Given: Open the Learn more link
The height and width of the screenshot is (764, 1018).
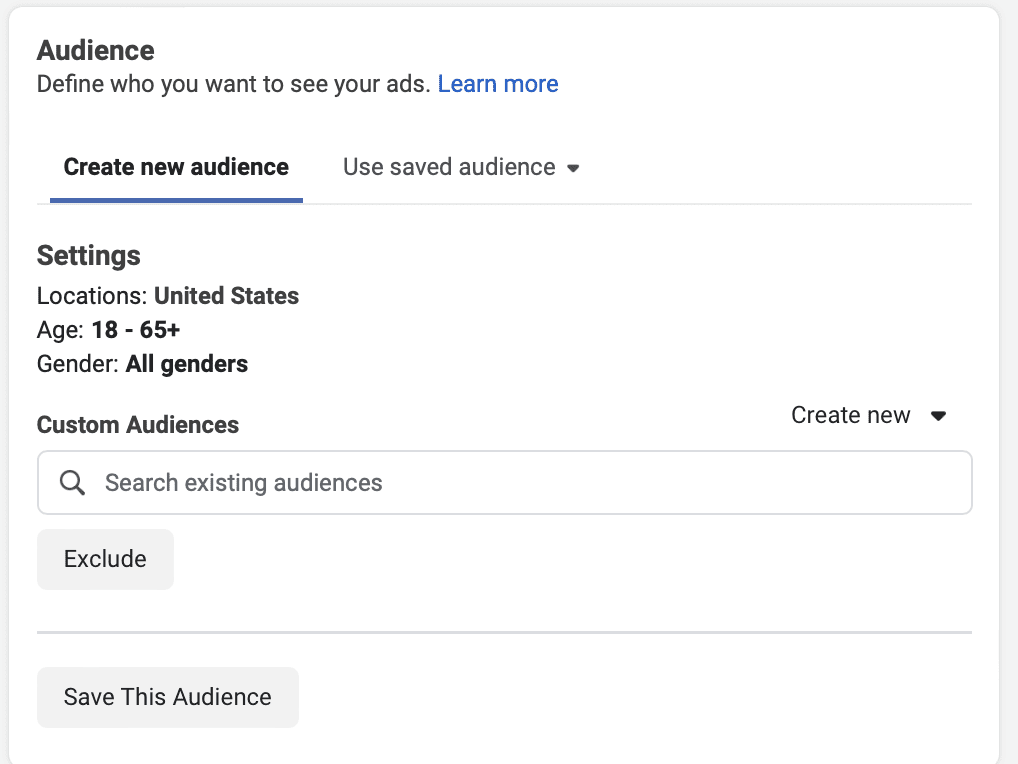Looking at the screenshot, I should click(497, 84).
